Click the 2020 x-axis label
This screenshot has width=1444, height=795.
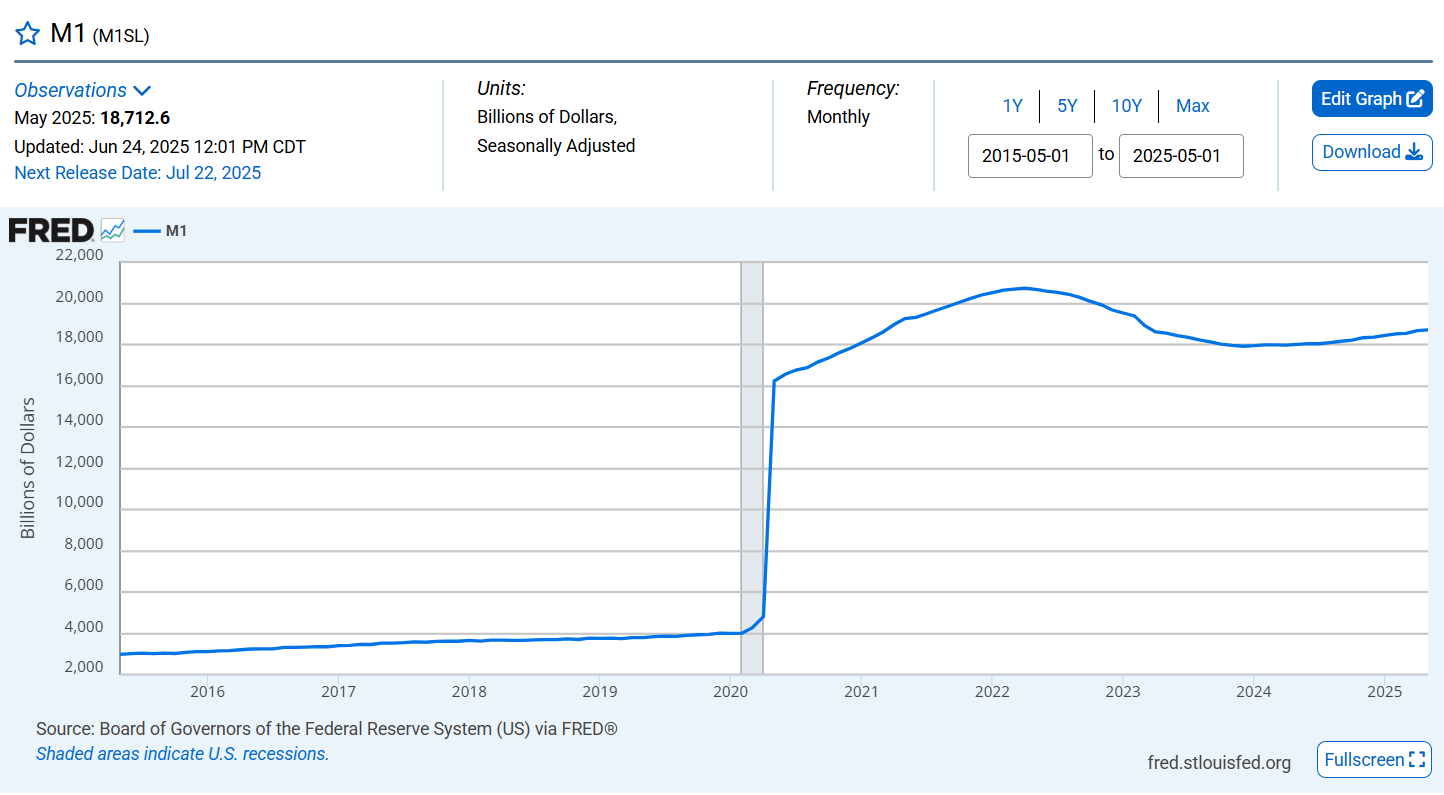[730, 691]
